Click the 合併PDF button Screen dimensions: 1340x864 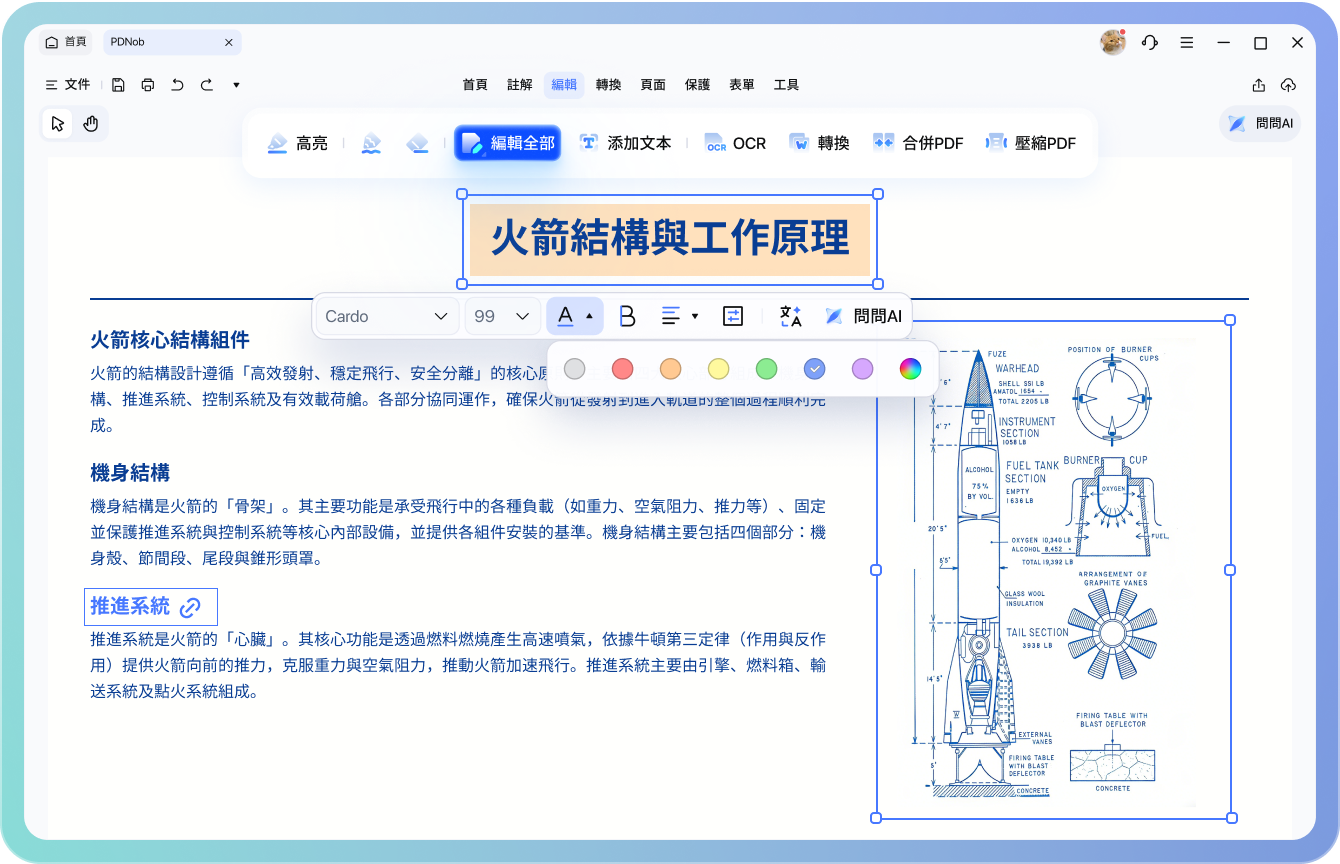pyautogui.click(x=918, y=143)
